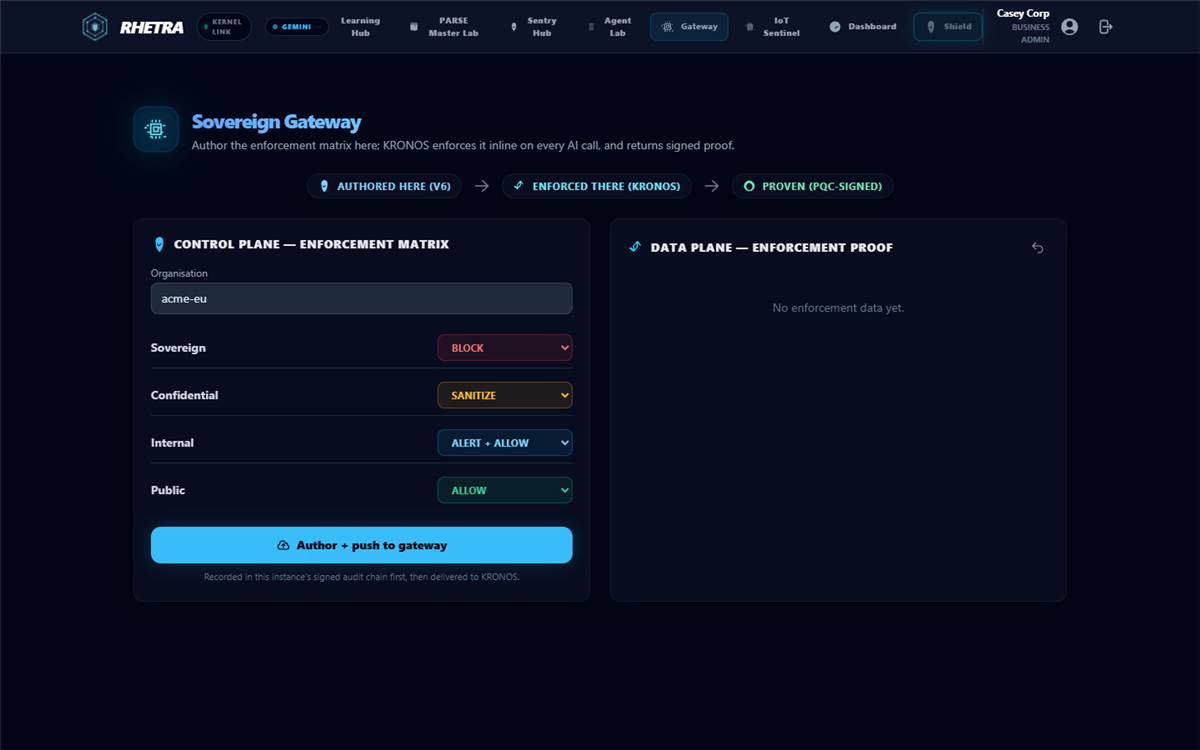This screenshot has width=1200, height=750.
Task: Click Author + push to gateway button
Action: [x=361, y=545]
